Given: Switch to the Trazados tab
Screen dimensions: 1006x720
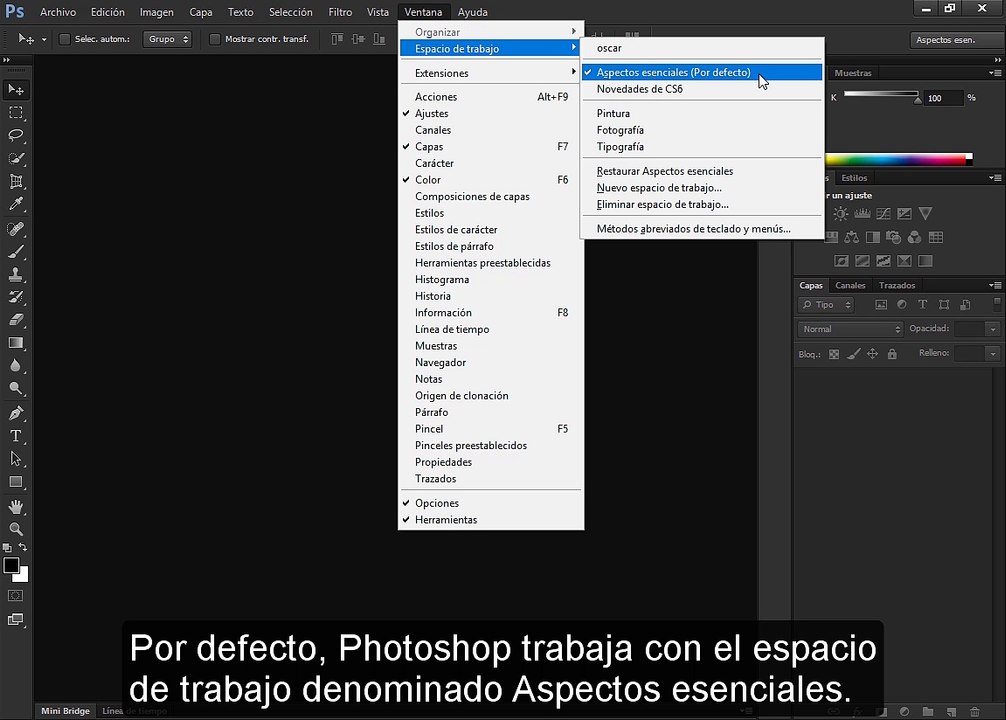Looking at the screenshot, I should [x=896, y=286].
